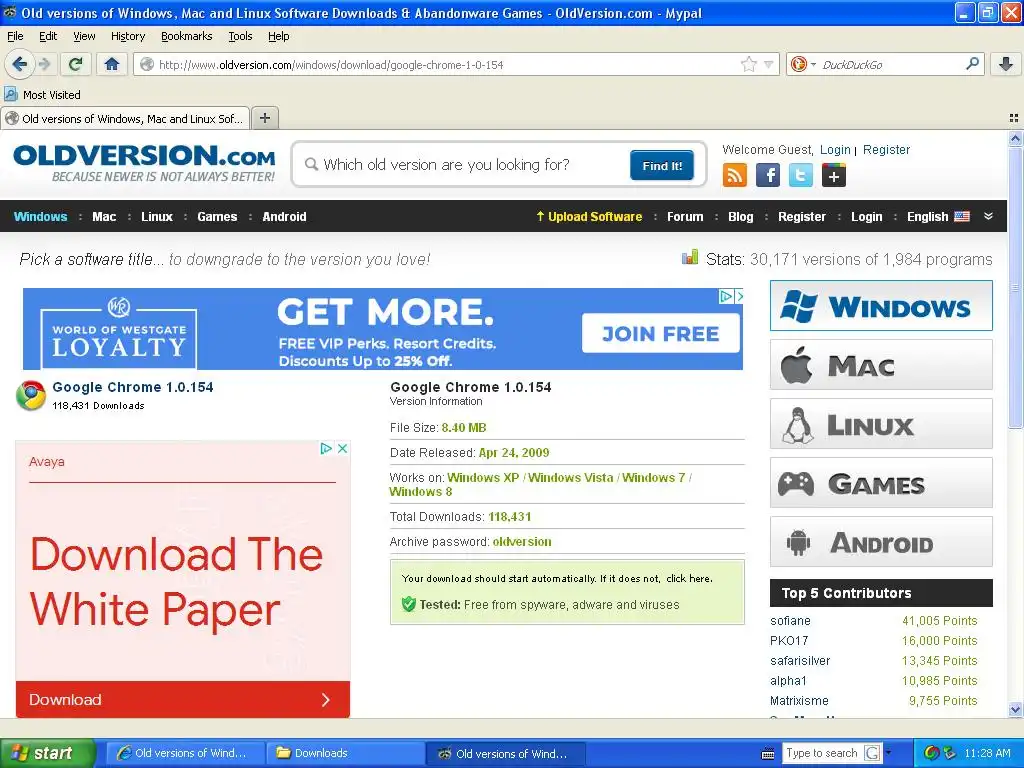Open the Forum link in nav bar
Screen dimensions: 1024x768
coord(685,216)
